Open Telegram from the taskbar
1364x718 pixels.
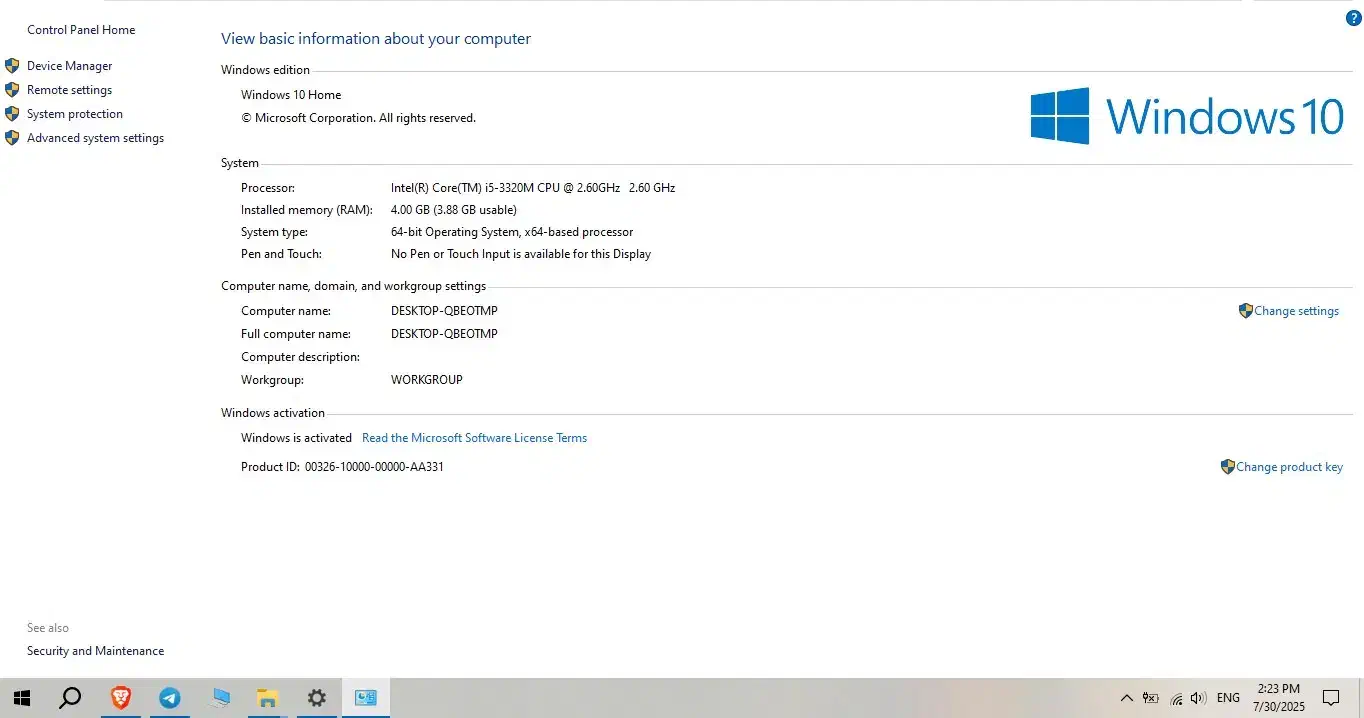tap(169, 697)
